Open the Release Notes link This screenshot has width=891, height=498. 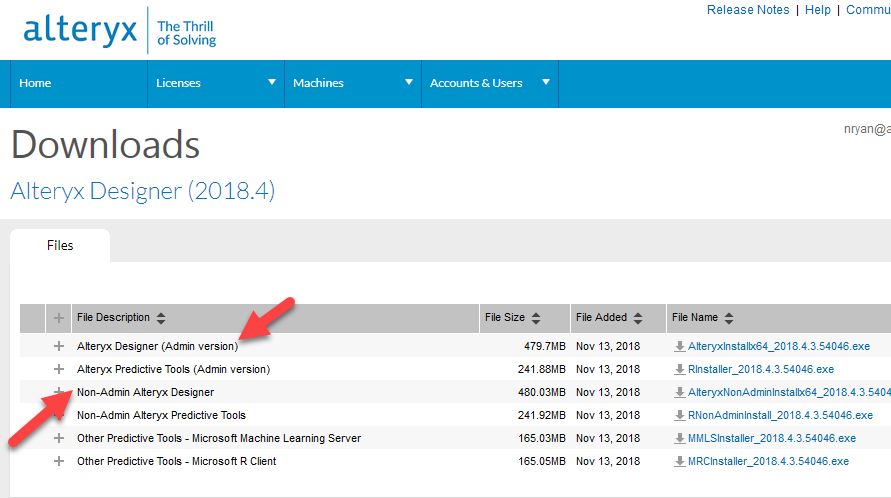(x=748, y=10)
